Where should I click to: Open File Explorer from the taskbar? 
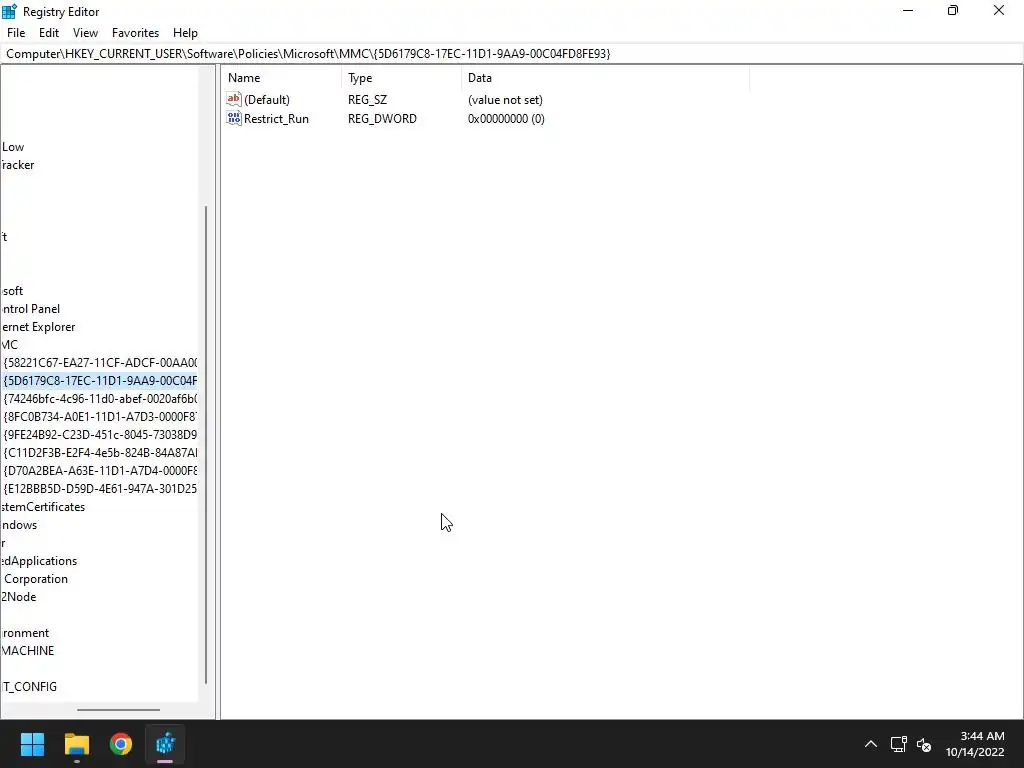(x=76, y=744)
